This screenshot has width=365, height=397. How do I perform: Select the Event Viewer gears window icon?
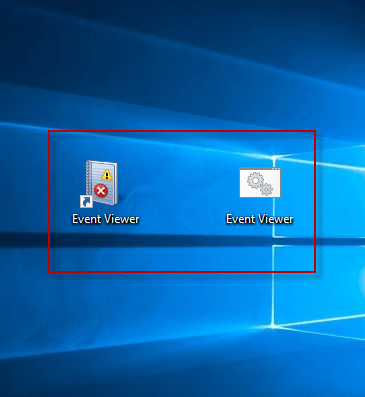point(260,182)
